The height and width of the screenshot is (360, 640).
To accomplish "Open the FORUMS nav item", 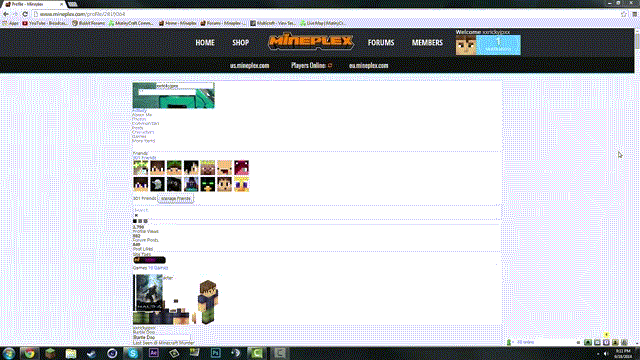I will point(381,42).
